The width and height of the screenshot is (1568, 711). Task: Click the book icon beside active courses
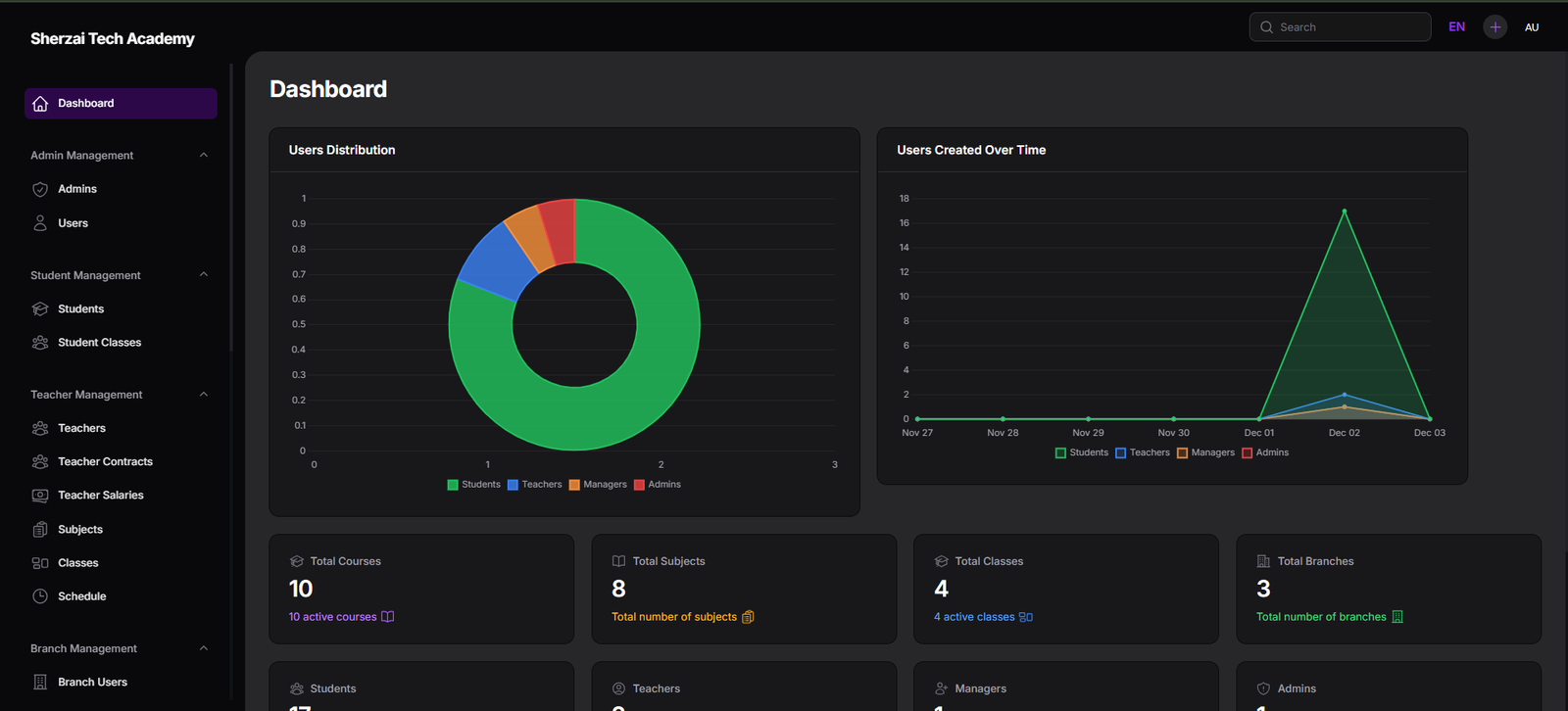[387, 617]
